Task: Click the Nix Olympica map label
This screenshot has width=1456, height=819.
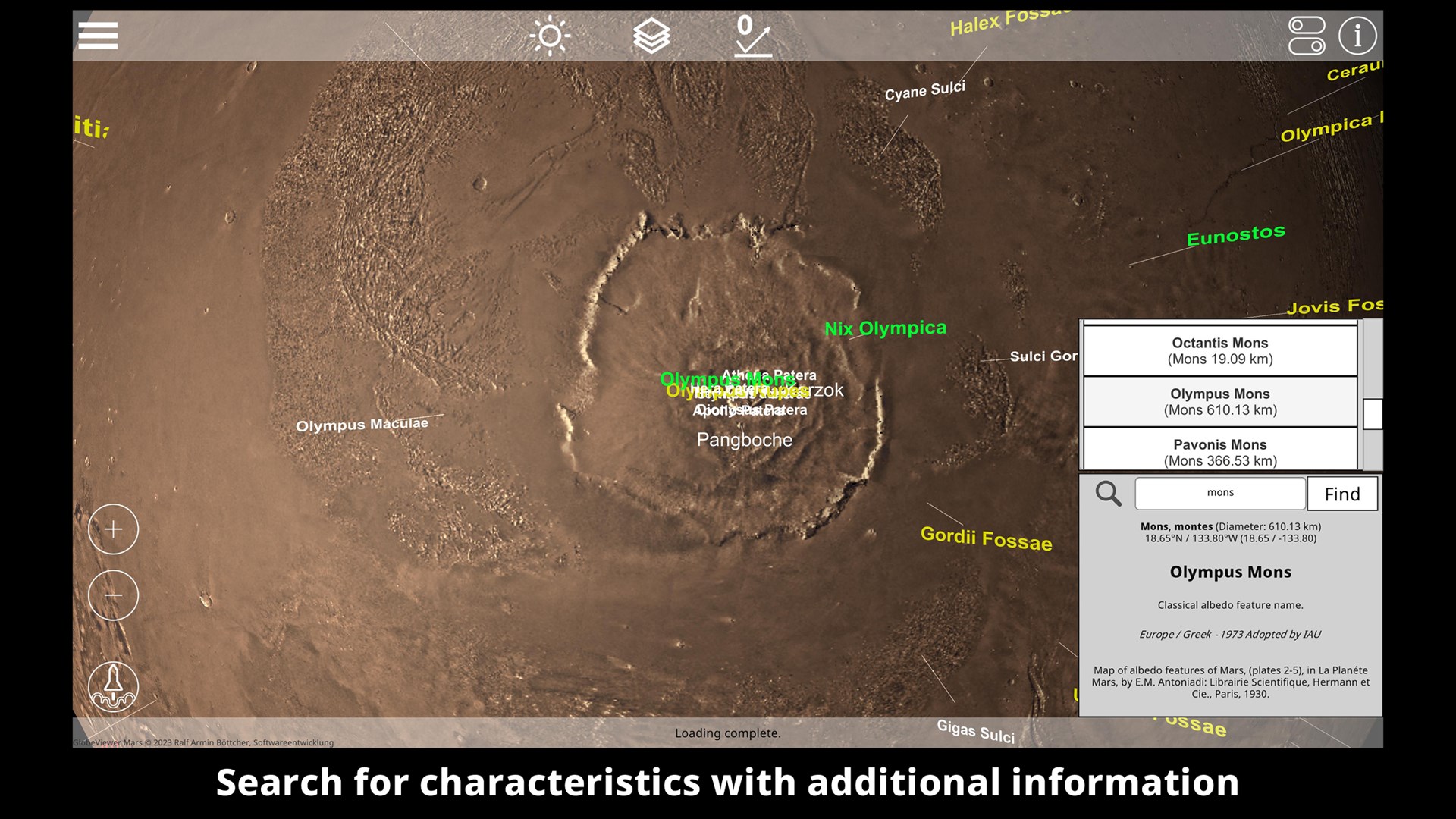Action: pyautogui.click(x=885, y=328)
